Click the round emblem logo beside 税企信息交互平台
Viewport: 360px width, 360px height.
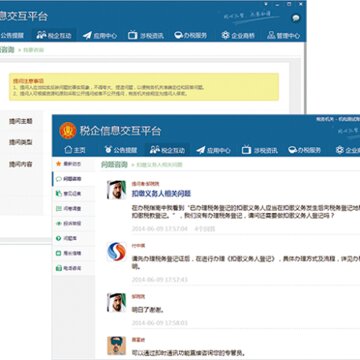tap(68, 131)
